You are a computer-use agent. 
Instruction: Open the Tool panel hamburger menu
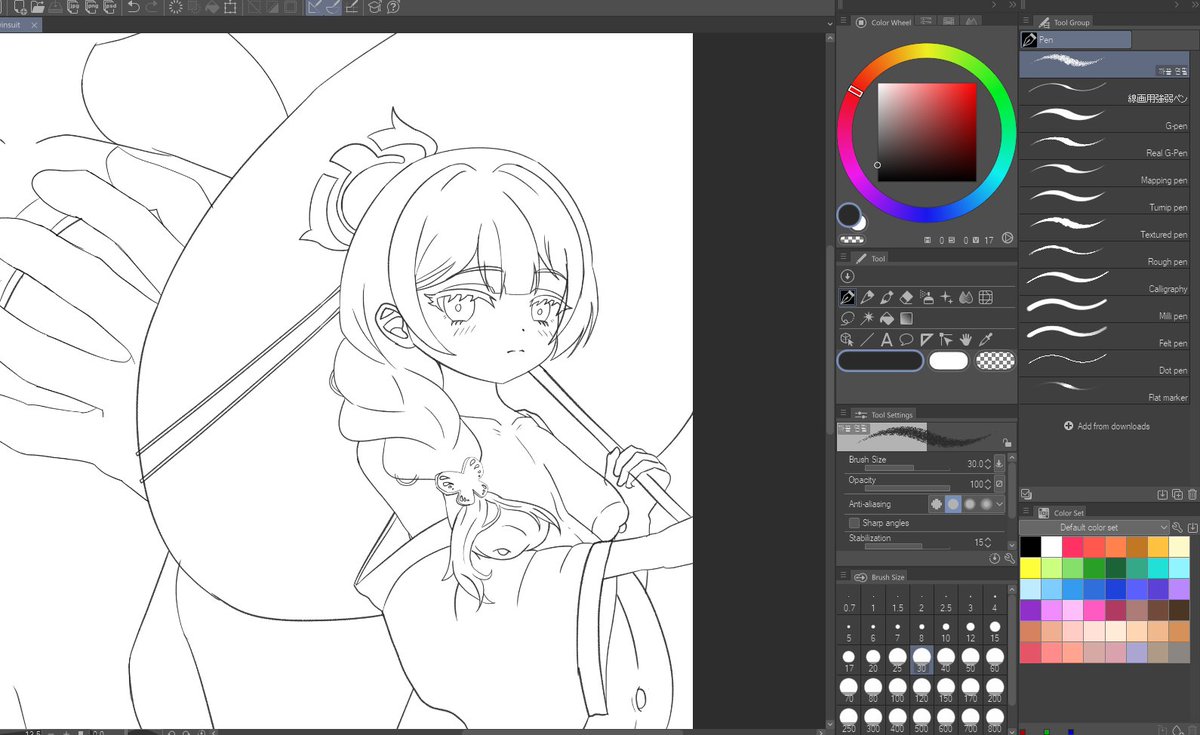click(843, 258)
